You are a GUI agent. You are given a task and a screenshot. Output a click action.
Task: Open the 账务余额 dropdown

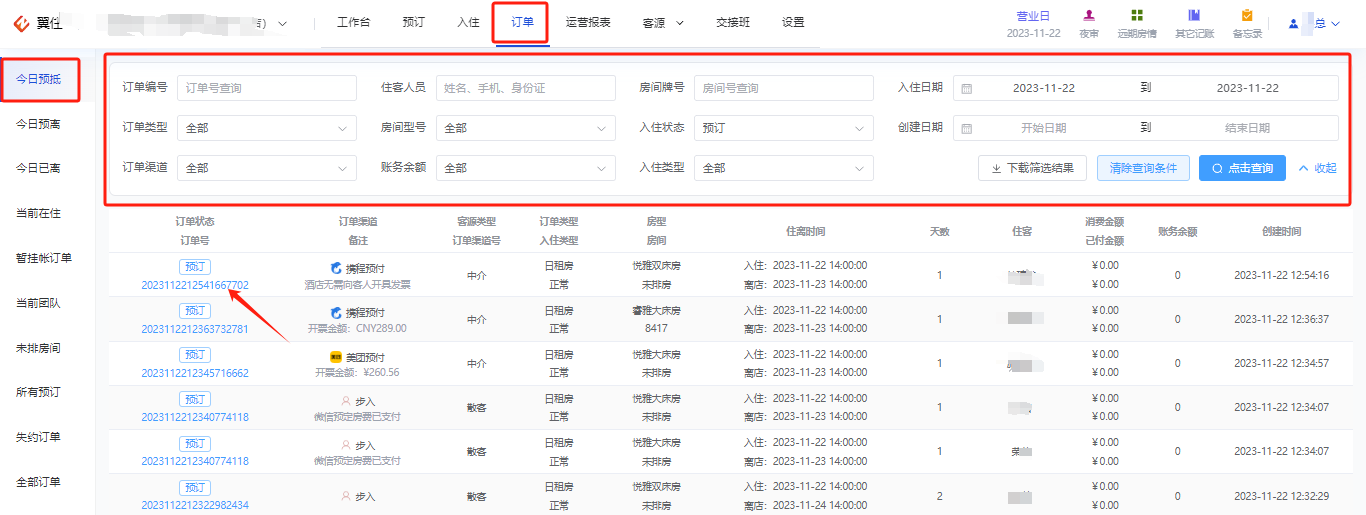[x=525, y=168]
